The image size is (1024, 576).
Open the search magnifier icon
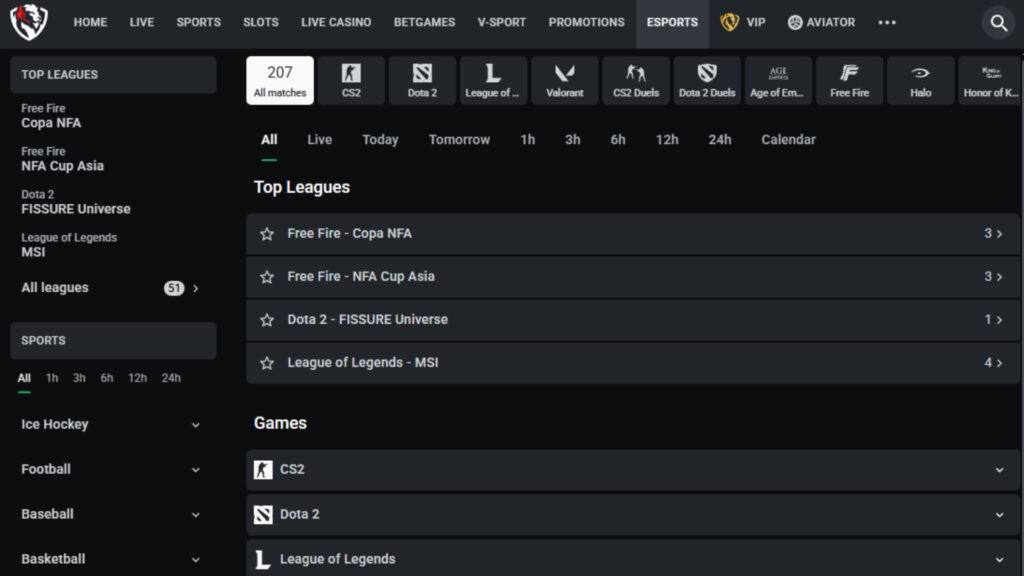[998, 22]
